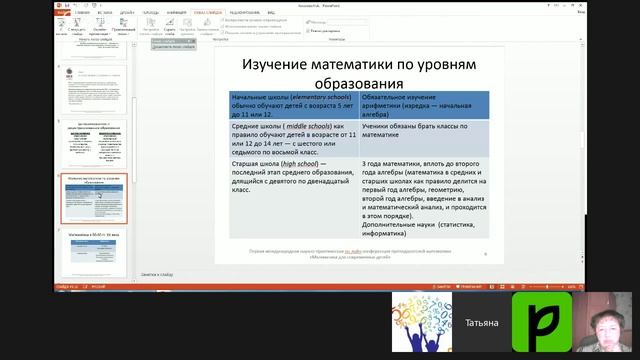Open the Monitor (Монитор) selection dropdown
Image resolution: width=640 pixels, height=360 pixels.
point(348,22)
